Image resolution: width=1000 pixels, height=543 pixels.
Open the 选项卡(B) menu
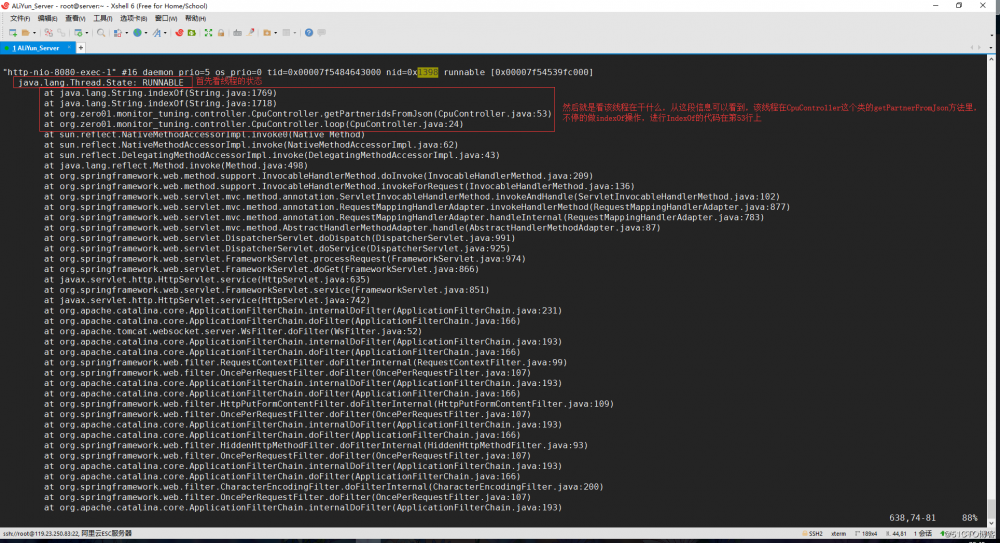133,19
